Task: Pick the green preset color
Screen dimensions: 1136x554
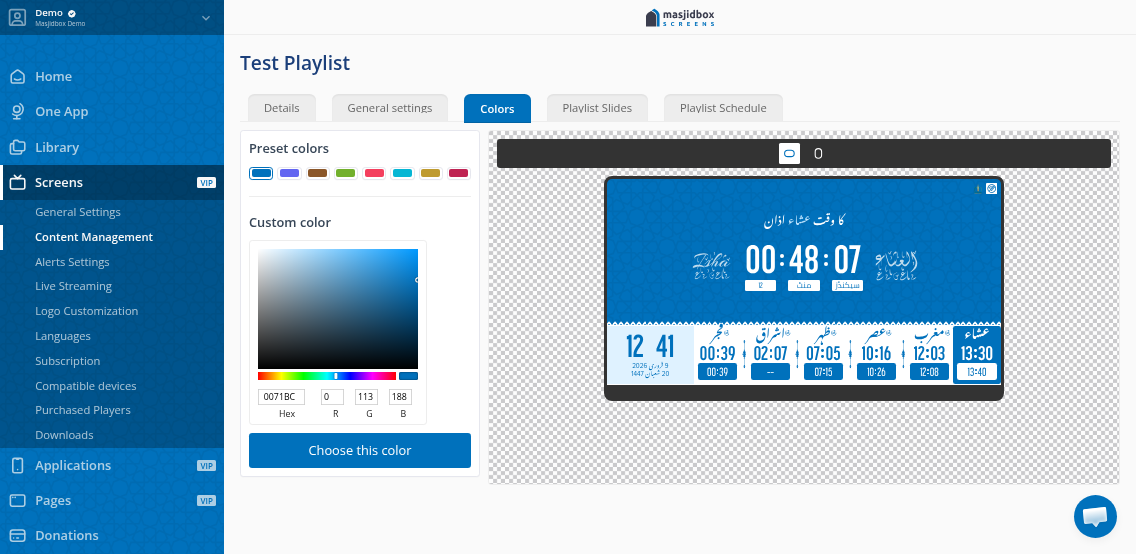Action: click(346, 173)
